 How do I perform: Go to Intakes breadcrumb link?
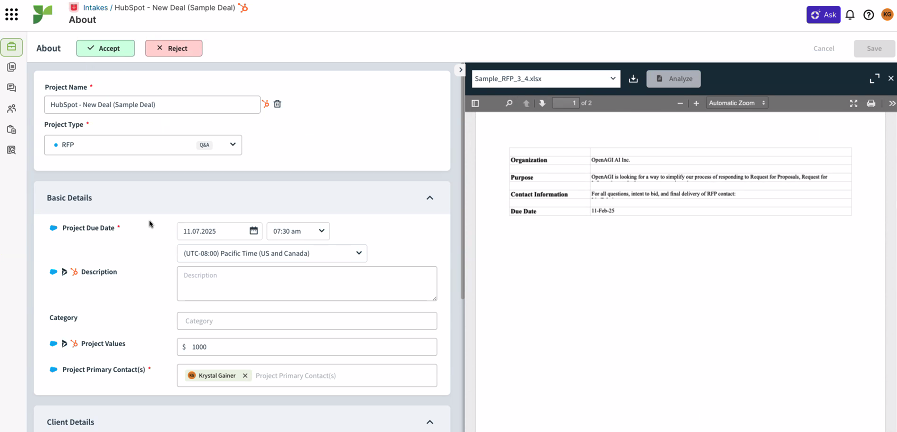click(96, 8)
